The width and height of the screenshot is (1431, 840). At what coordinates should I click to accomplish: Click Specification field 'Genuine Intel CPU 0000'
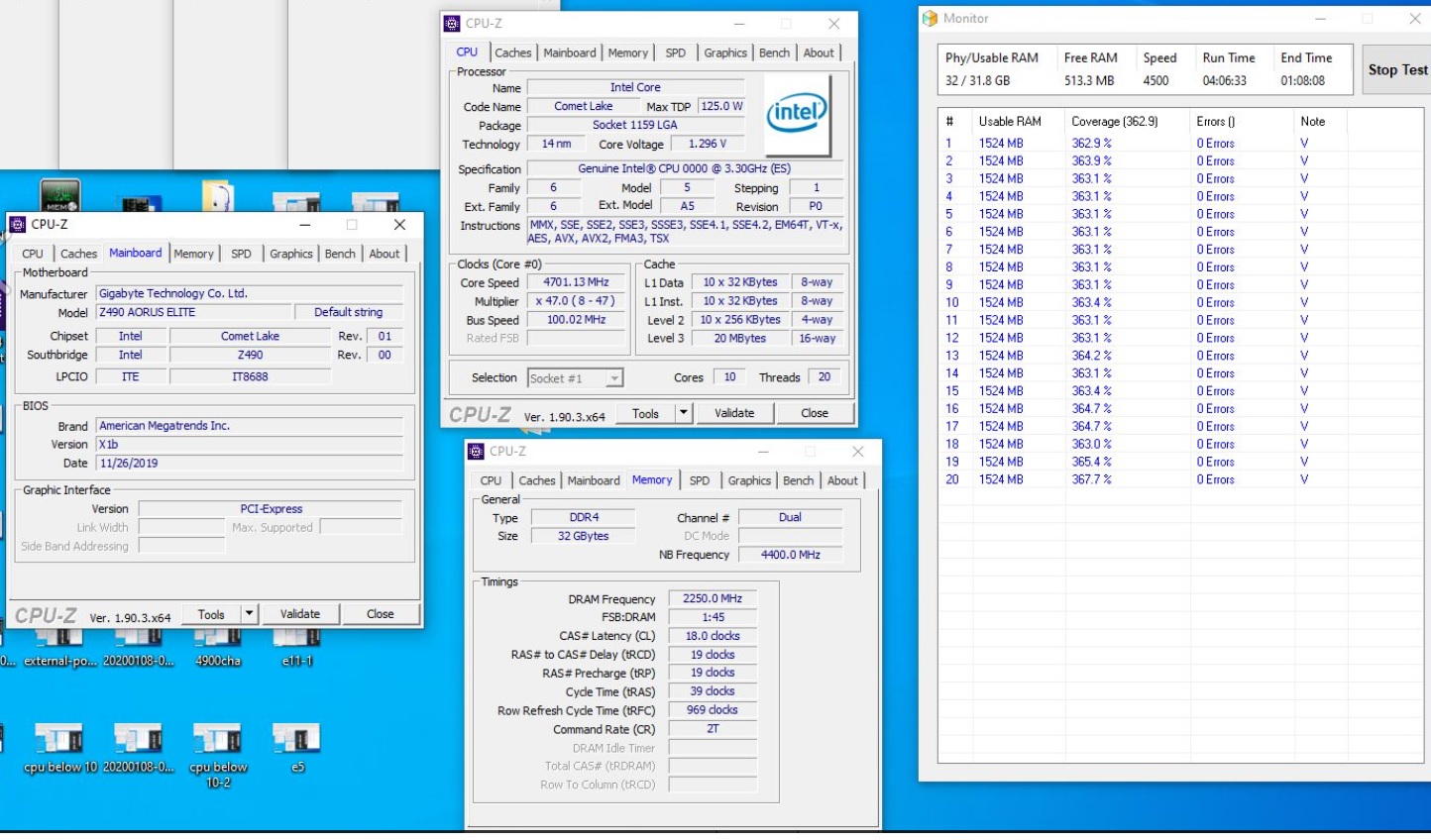pos(685,169)
